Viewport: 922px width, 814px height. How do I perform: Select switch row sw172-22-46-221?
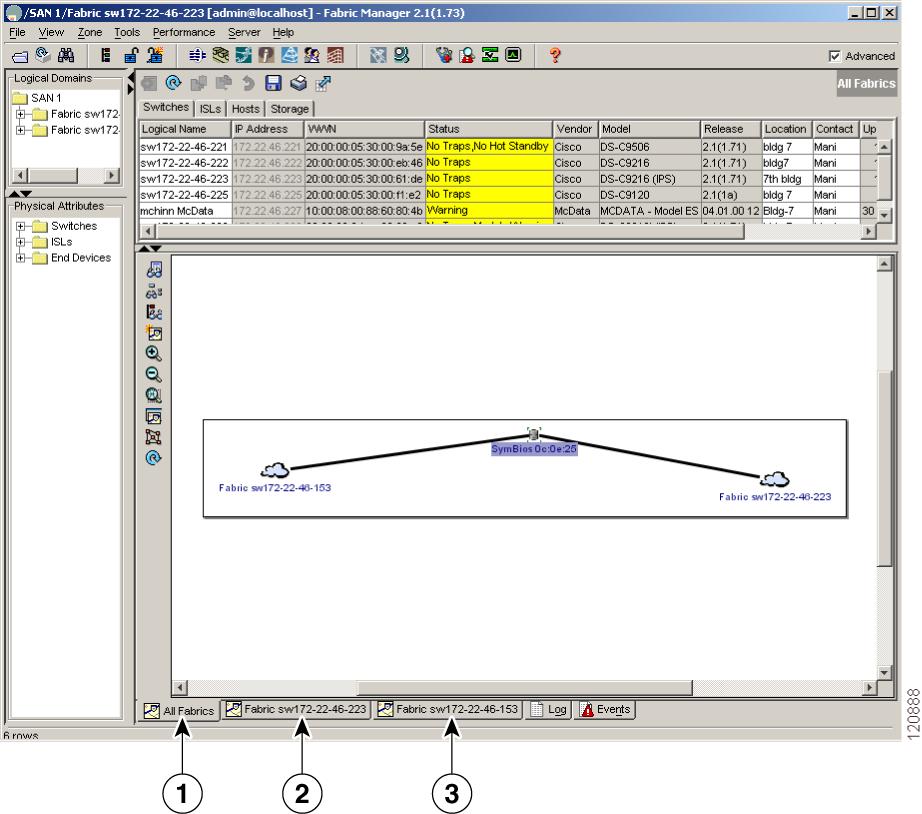(508, 146)
